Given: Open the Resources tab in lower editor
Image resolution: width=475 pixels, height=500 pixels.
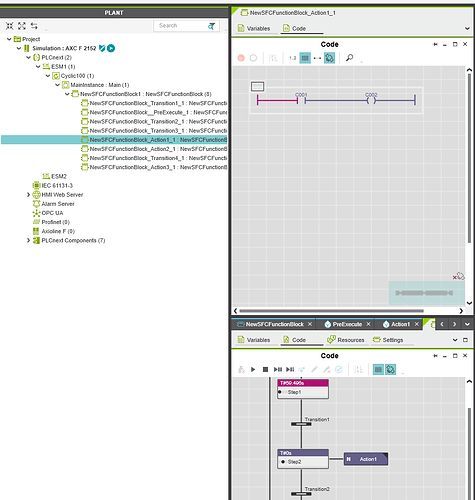Looking at the screenshot, I should click(346, 340).
